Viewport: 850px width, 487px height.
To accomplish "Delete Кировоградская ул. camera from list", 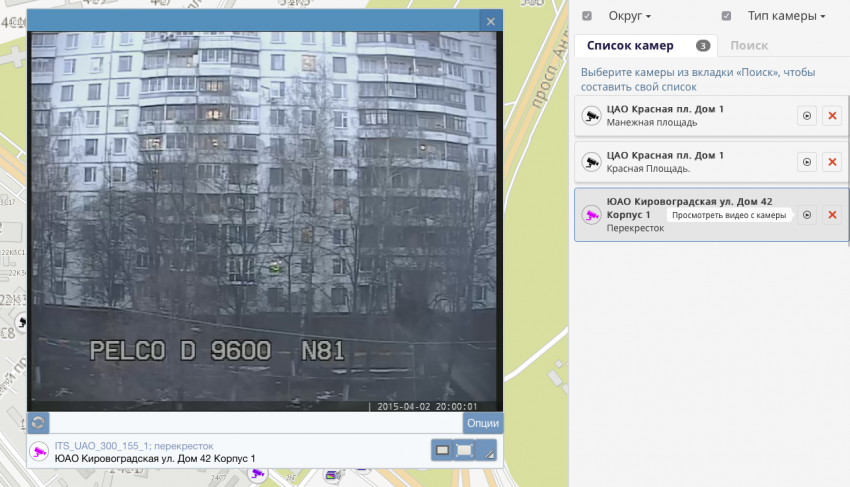I will point(831,215).
